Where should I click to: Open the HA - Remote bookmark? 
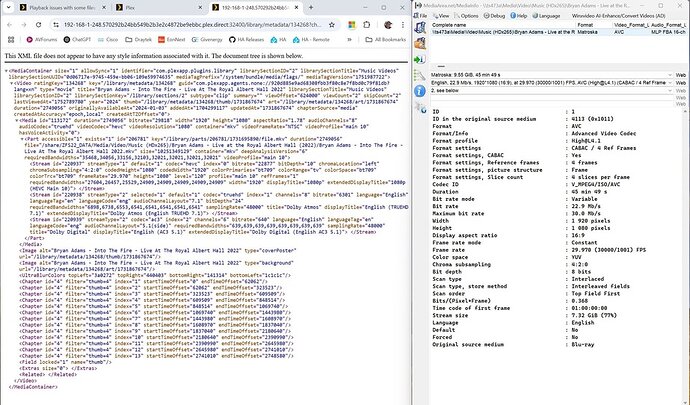[311, 40]
